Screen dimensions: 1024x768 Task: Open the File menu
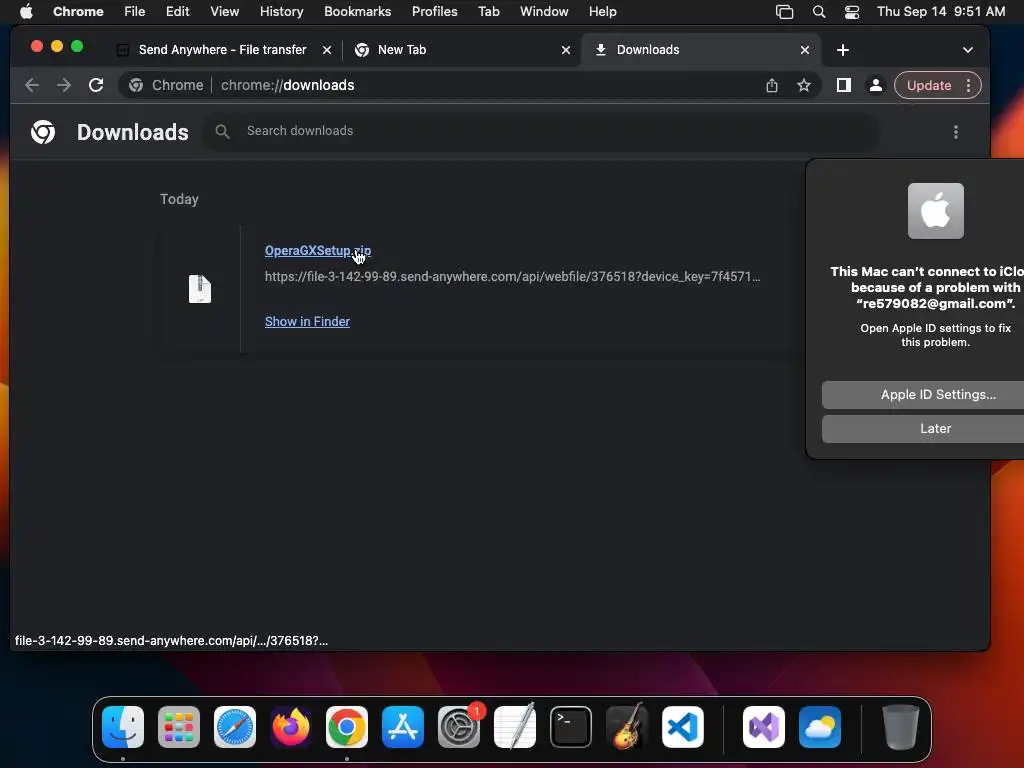click(x=135, y=12)
